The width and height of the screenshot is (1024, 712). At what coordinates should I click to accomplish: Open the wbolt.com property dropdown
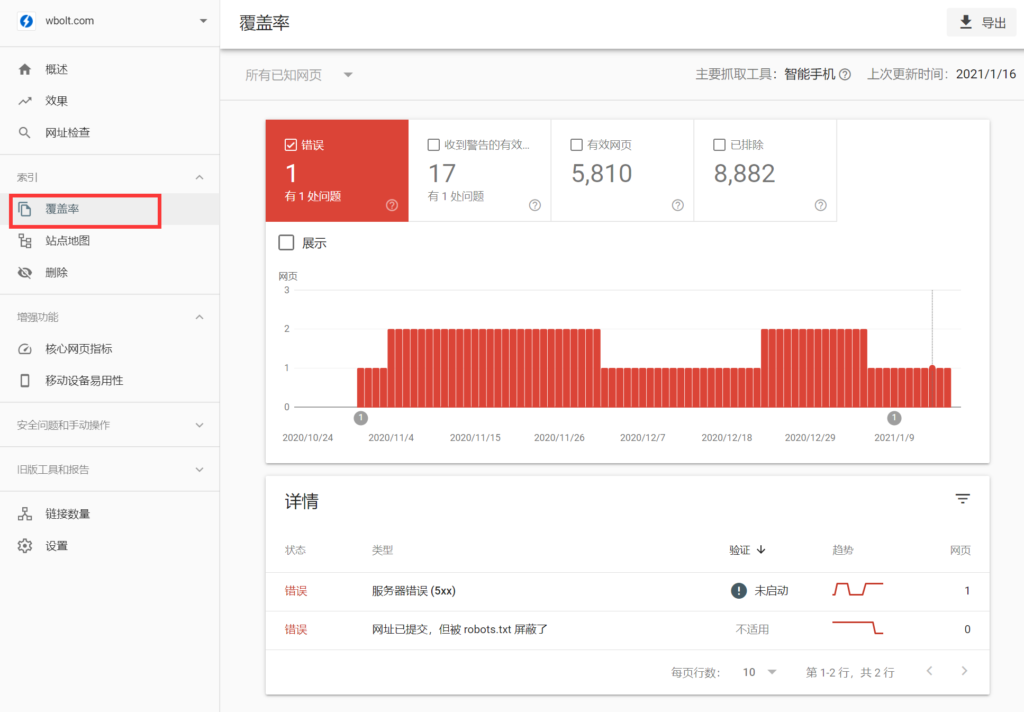(204, 21)
